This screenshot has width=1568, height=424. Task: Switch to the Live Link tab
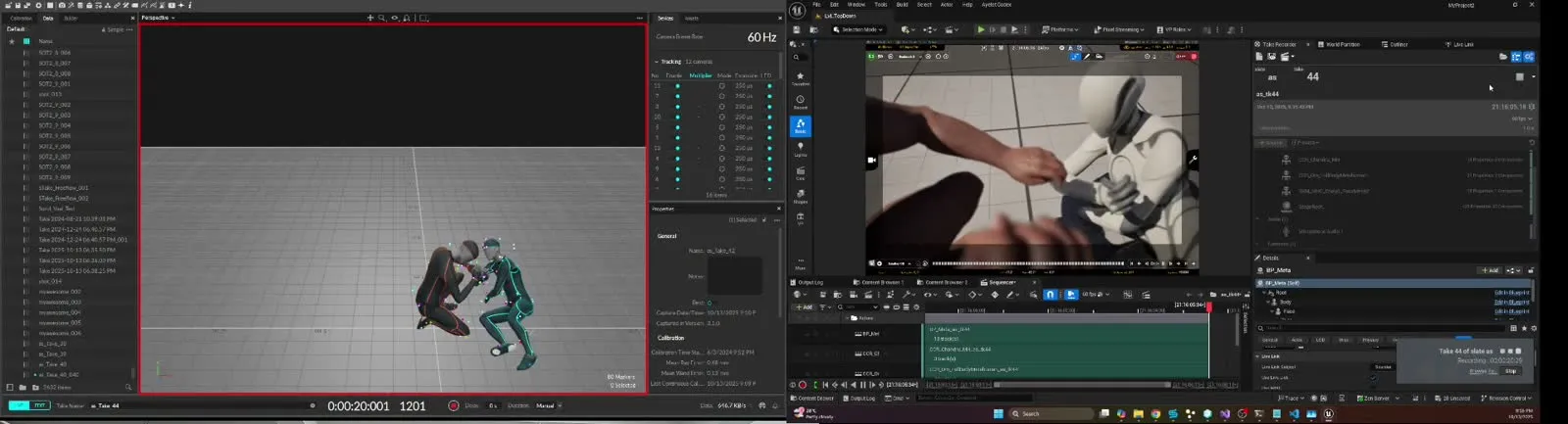(x=1460, y=44)
